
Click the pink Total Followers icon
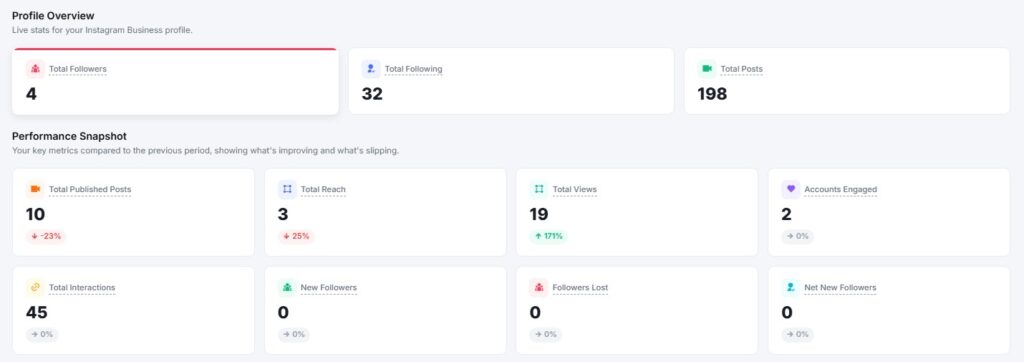pos(35,69)
